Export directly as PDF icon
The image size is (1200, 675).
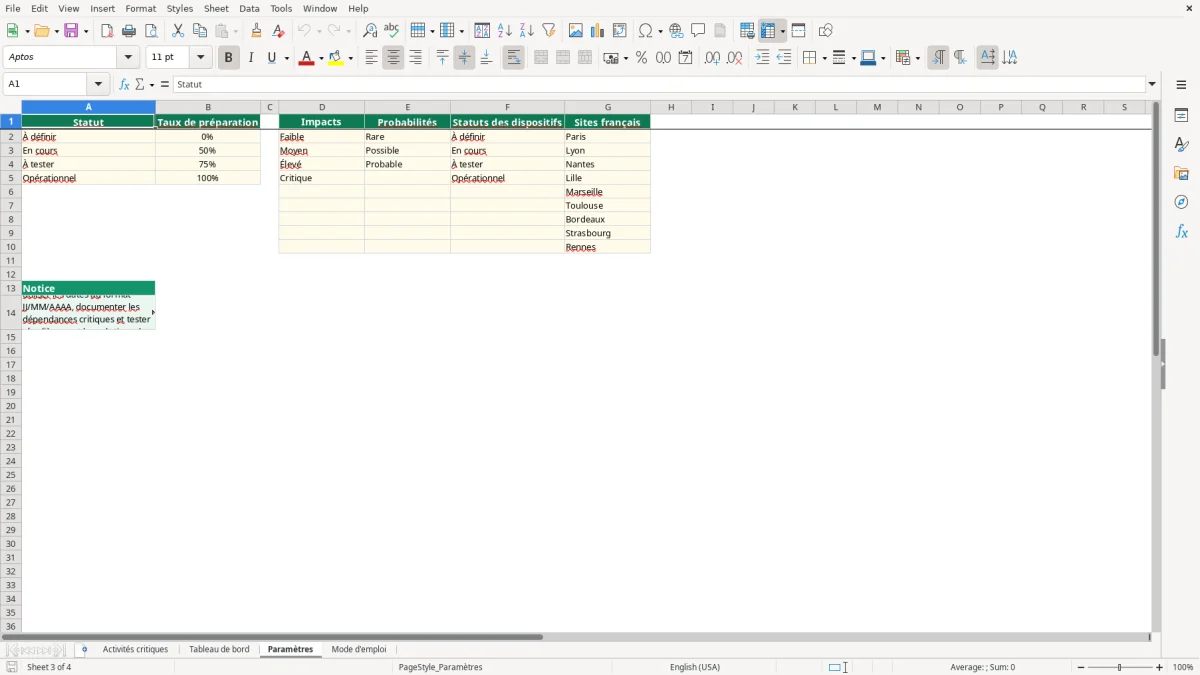[x=107, y=31]
